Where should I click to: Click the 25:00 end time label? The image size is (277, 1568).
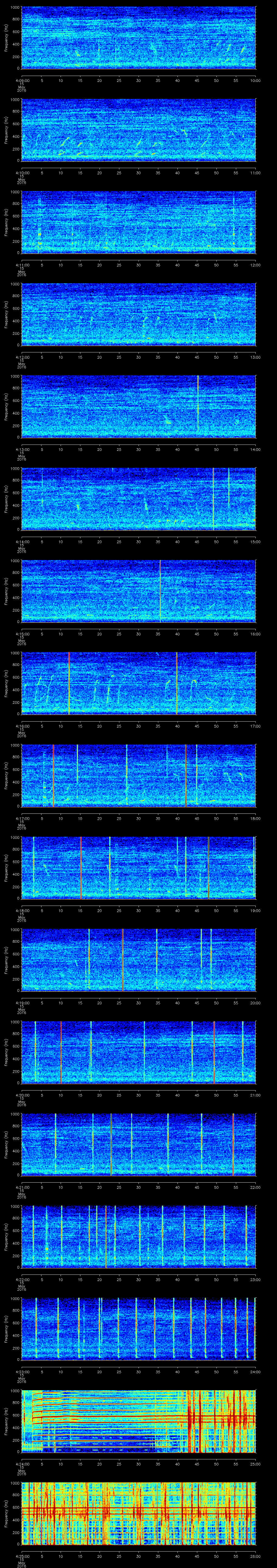pos(255,1463)
